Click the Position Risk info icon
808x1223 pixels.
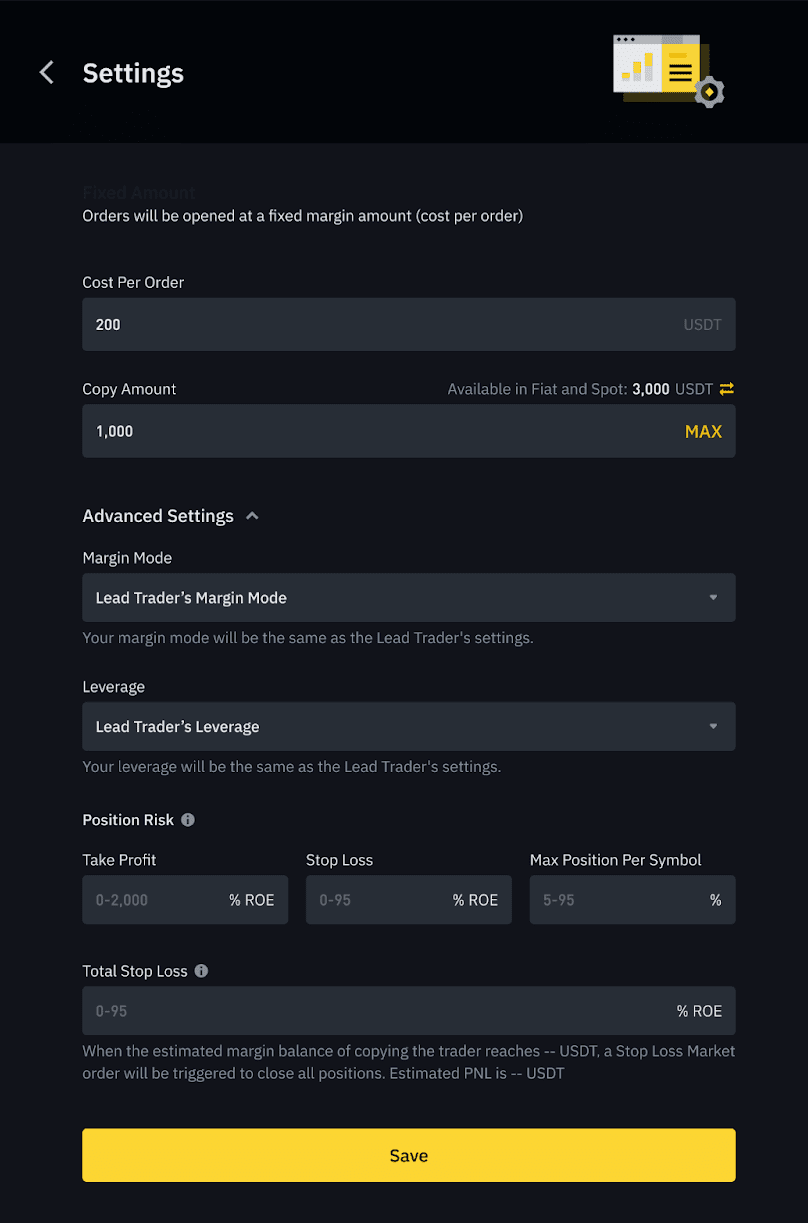coord(188,820)
